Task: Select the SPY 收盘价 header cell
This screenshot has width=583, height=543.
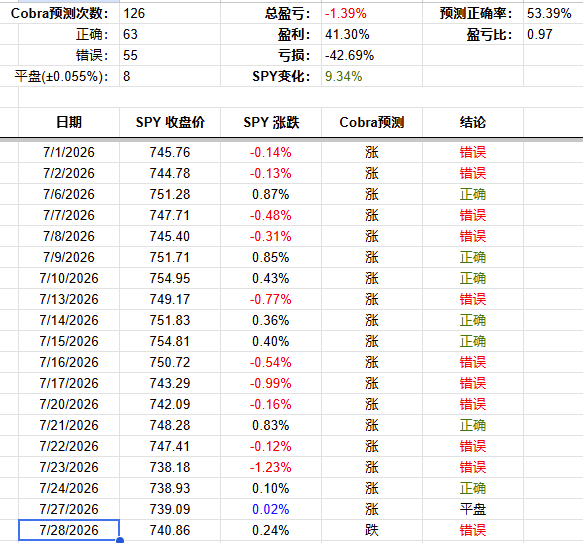Action: coord(170,122)
